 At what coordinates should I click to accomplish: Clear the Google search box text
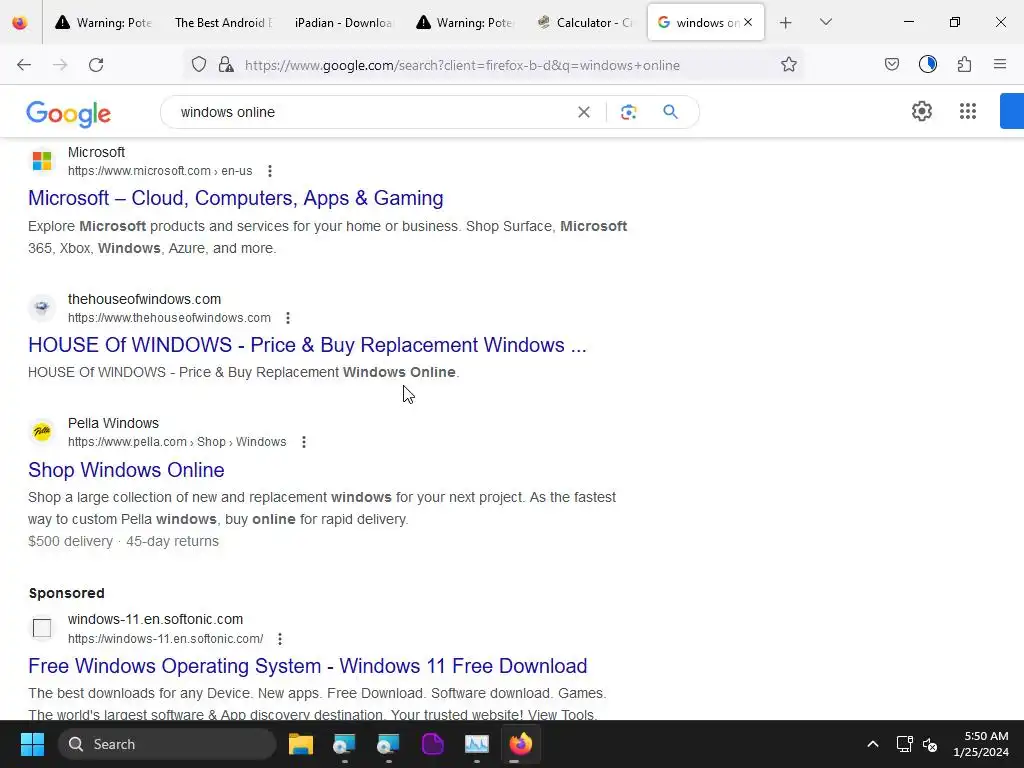(x=584, y=112)
